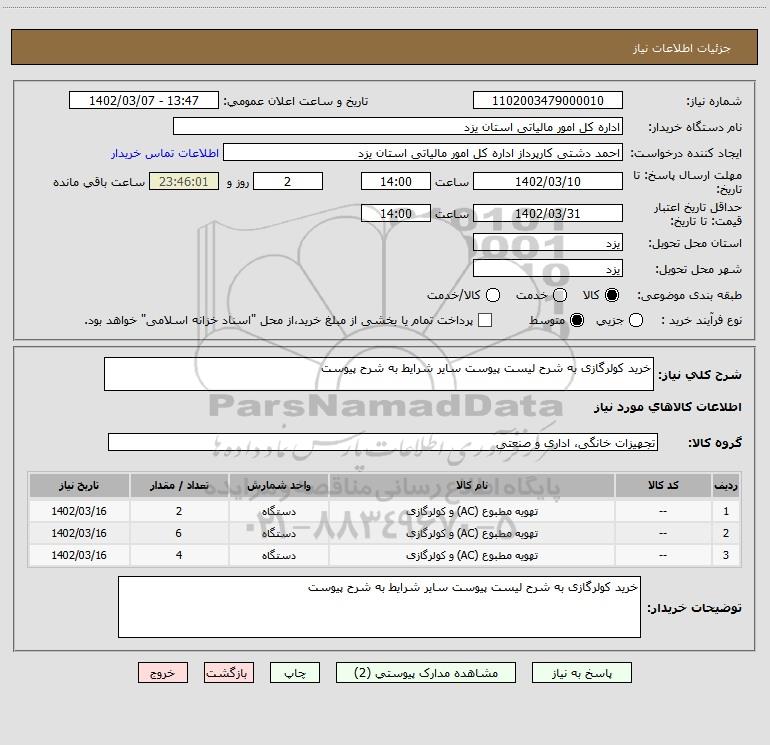Toggle the treasury bonds payment checkbox
770x745 pixels.
[485, 320]
